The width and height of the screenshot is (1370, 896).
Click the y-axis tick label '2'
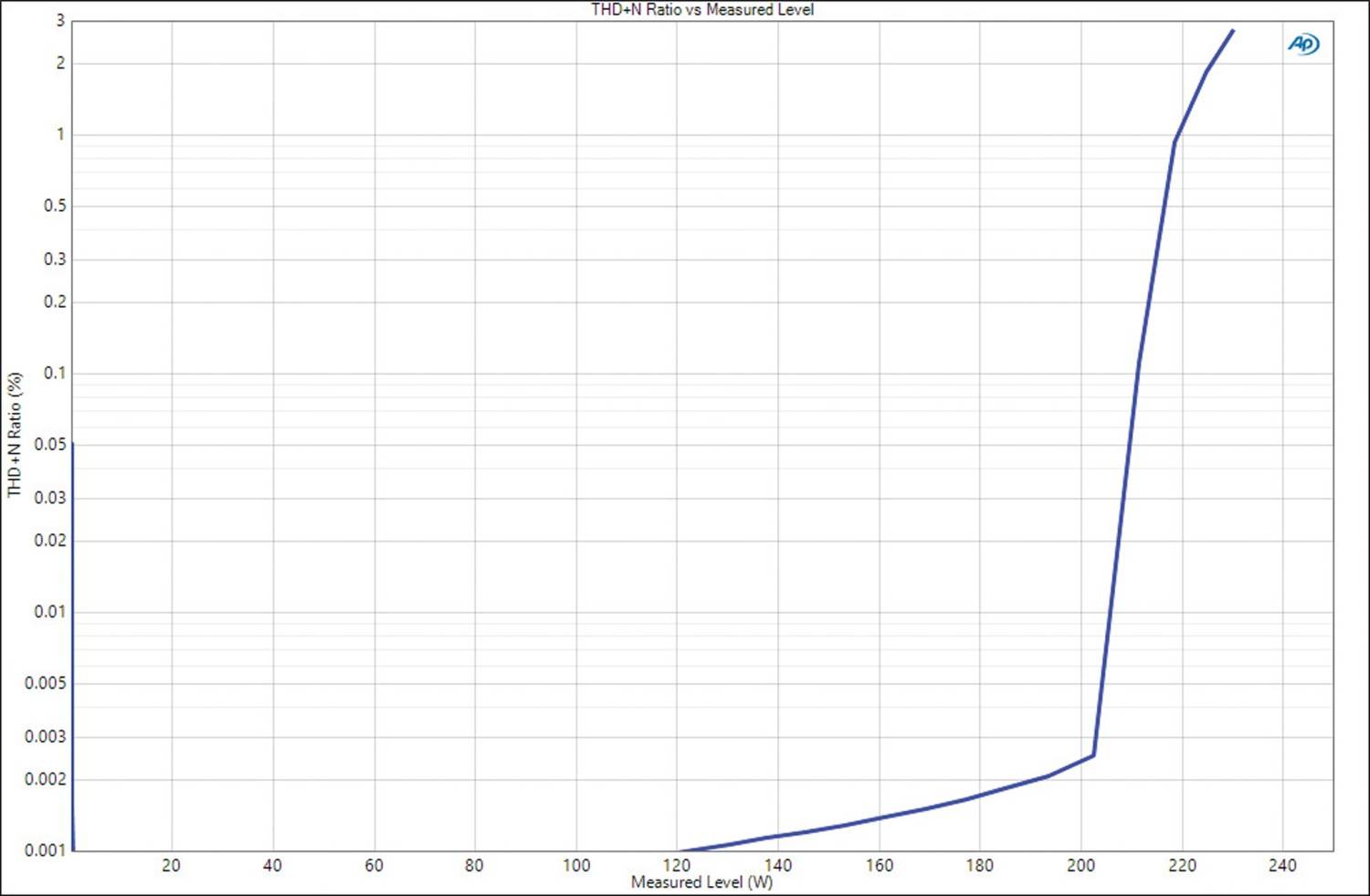[61, 63]
